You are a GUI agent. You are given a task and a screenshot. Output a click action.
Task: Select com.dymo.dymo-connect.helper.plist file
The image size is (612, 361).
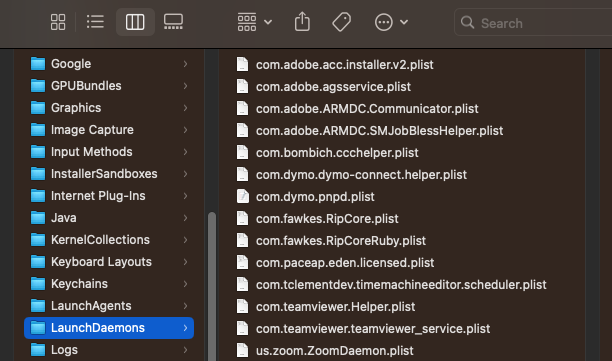(x=361, y=174)
